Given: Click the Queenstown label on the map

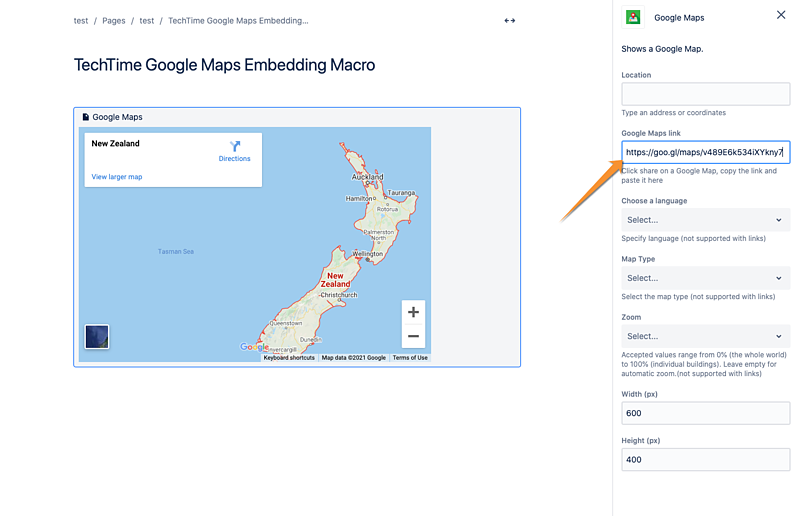Looking at the screenshot, I should pyautogui.click(x=286, y=323).
